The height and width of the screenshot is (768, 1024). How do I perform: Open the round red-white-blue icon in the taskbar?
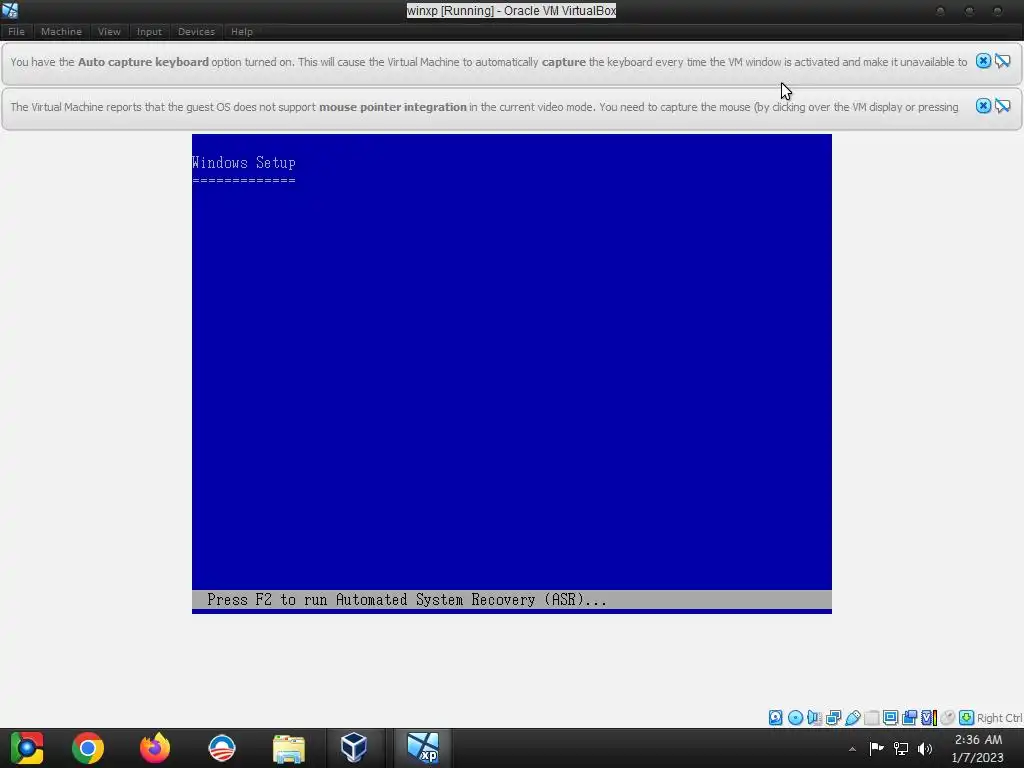222,748
